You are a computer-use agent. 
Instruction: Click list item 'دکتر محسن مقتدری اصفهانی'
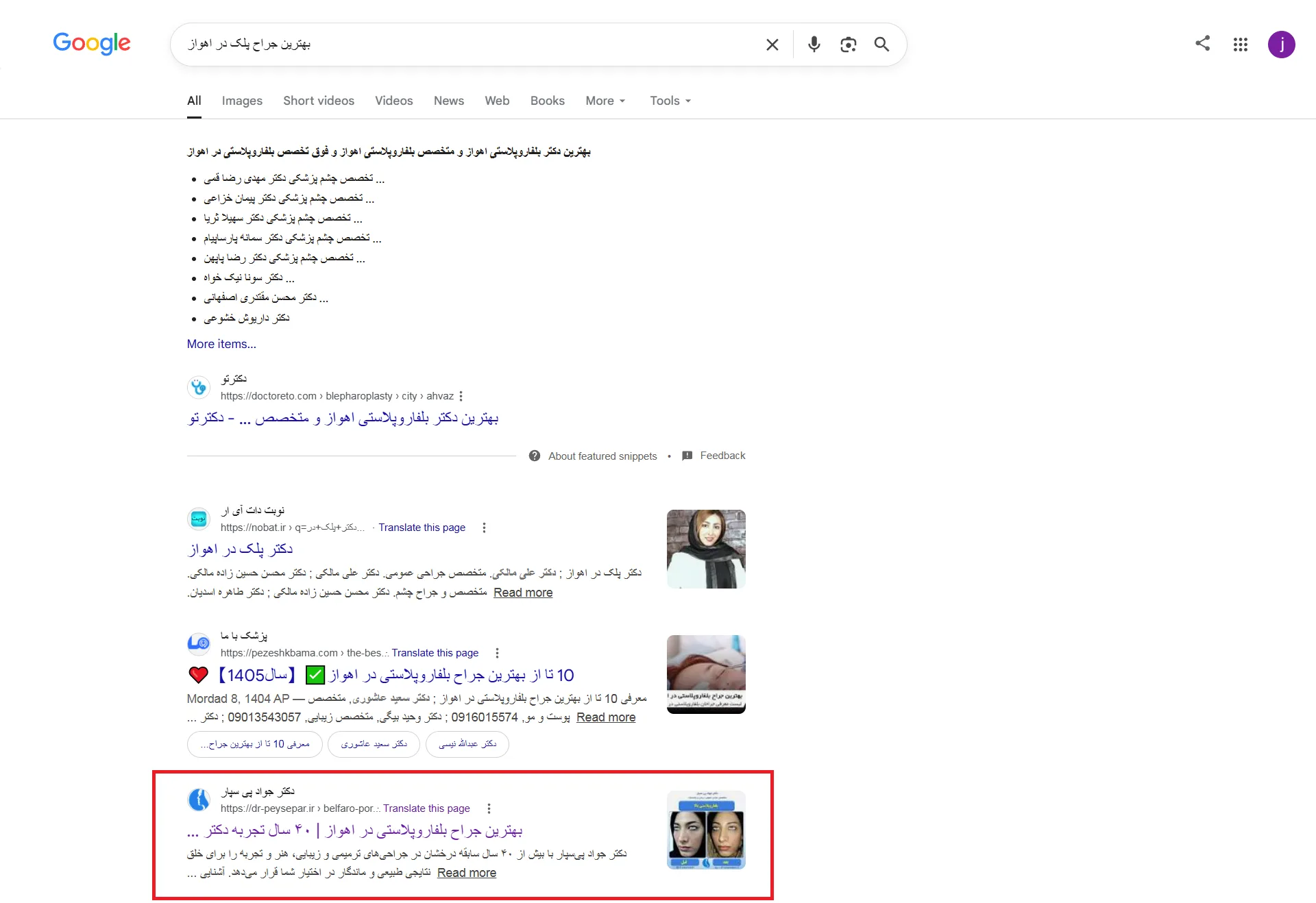pyautogui.click(x=266, y=298)
